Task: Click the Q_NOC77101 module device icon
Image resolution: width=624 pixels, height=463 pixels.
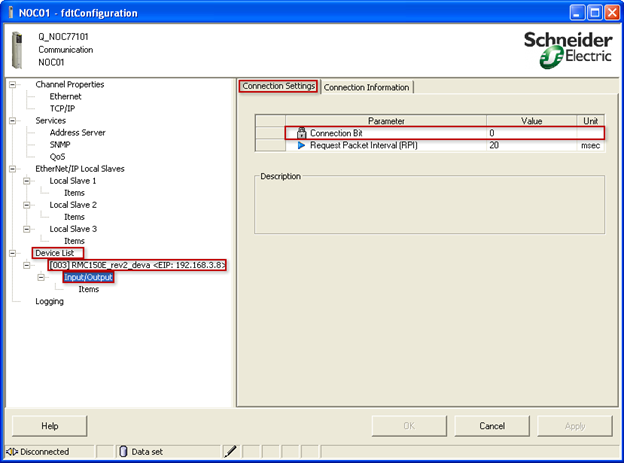Action: pos(18,50)
